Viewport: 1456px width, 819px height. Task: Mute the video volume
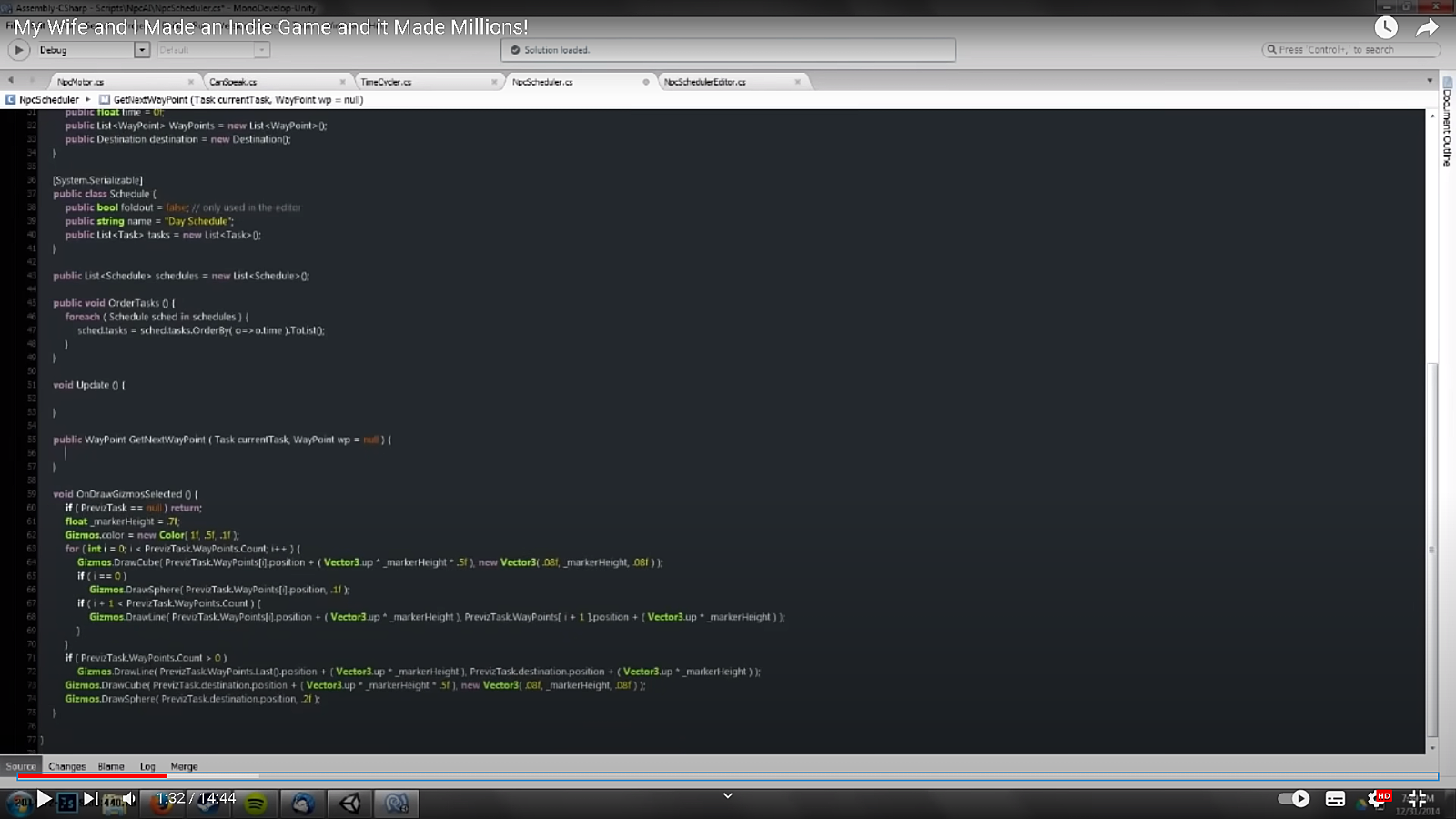(128, 799)
